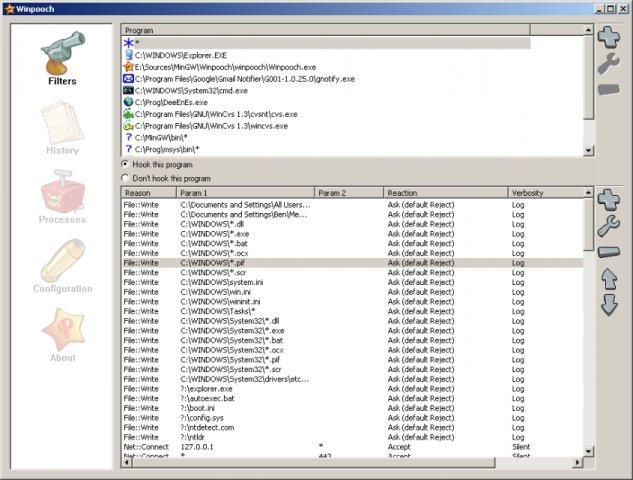Screen dimensions: 633x480
Task: Select 'Hook this program' radio button
Action: (125, 163)
